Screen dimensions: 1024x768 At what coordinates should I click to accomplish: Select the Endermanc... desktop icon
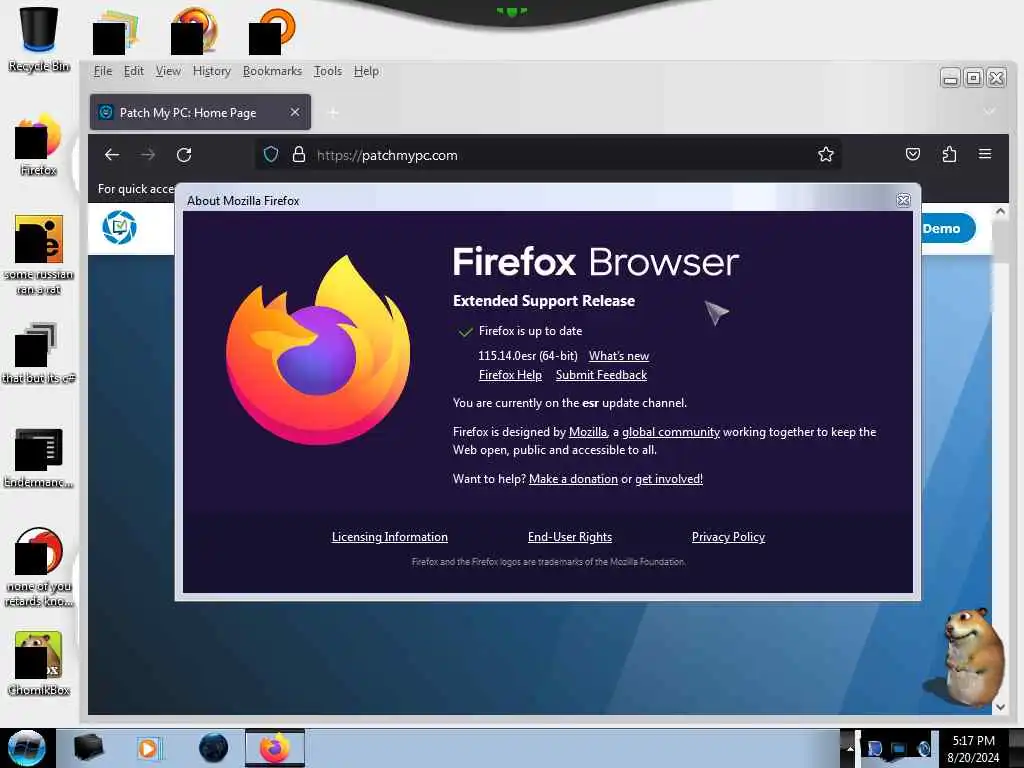tap(39, 458)
